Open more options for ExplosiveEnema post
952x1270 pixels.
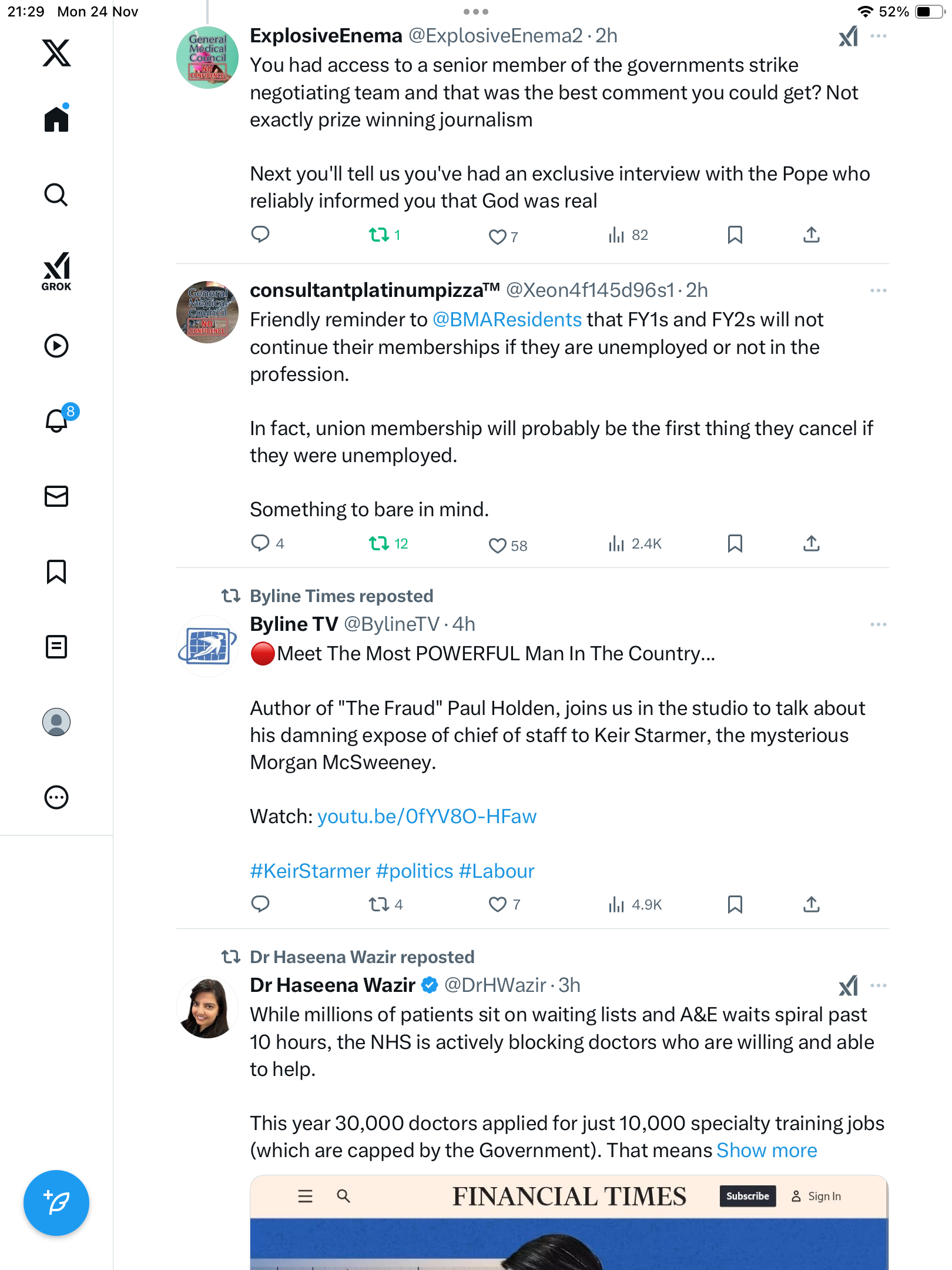click(878, 36)
